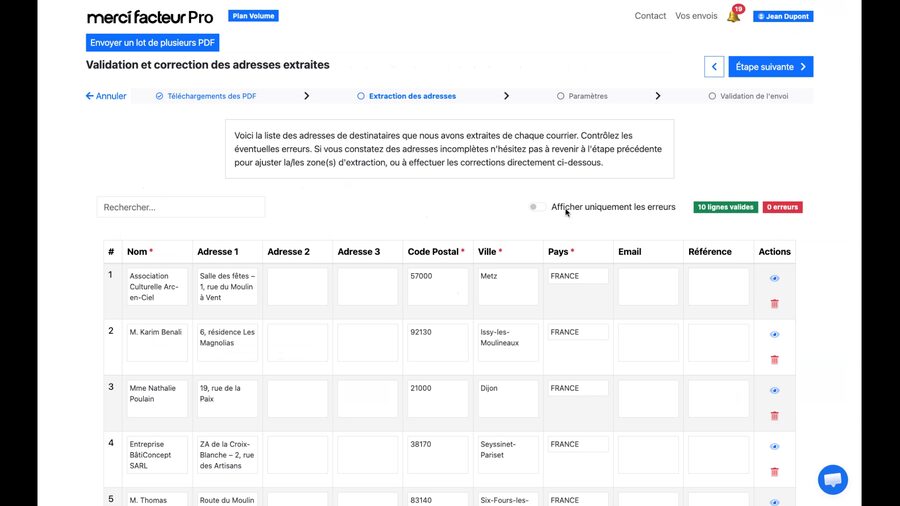Click empty Adresse 3 field in row 4

click(367, 455)
